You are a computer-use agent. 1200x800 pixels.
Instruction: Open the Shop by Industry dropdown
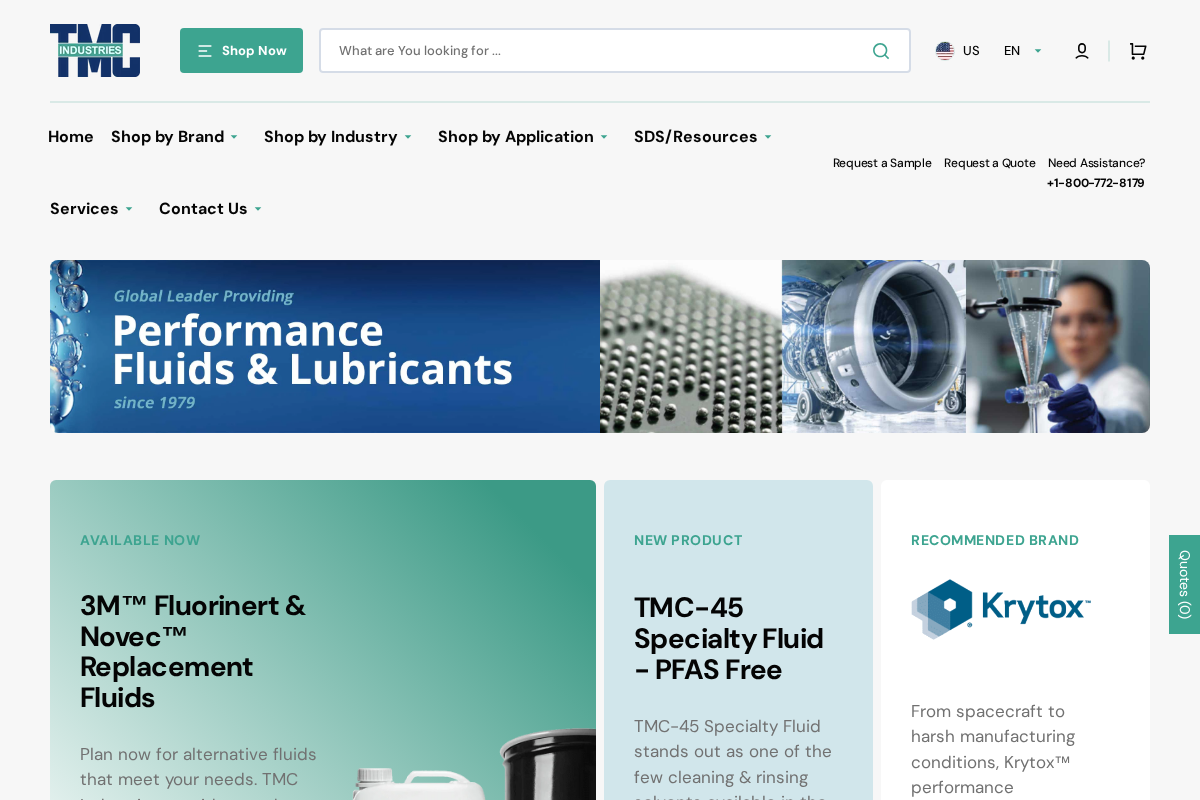[x=338, y=137]
